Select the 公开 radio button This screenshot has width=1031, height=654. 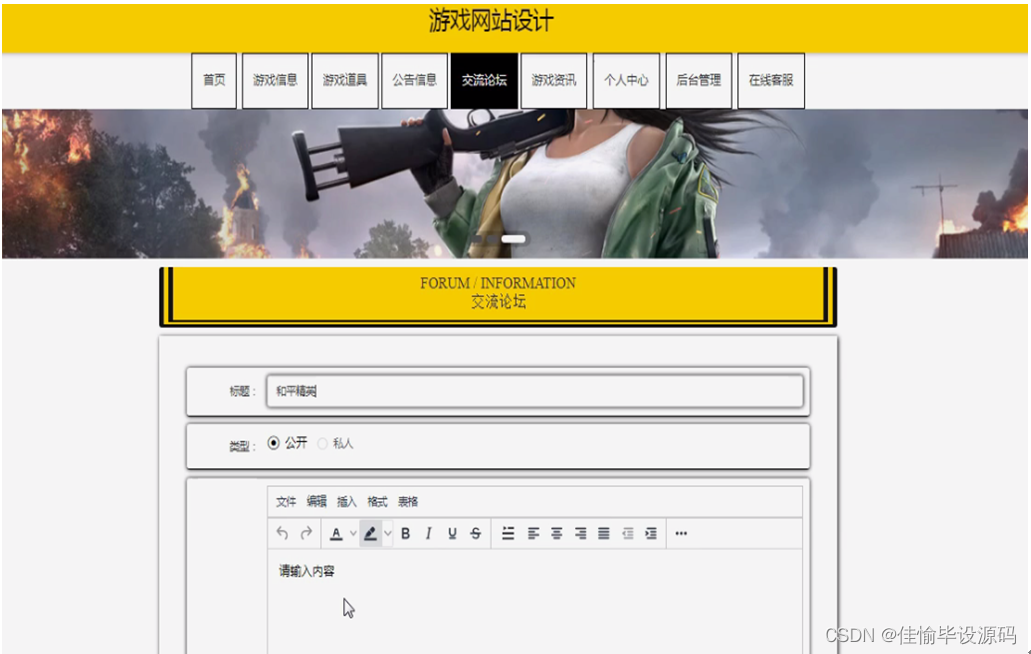274,443
